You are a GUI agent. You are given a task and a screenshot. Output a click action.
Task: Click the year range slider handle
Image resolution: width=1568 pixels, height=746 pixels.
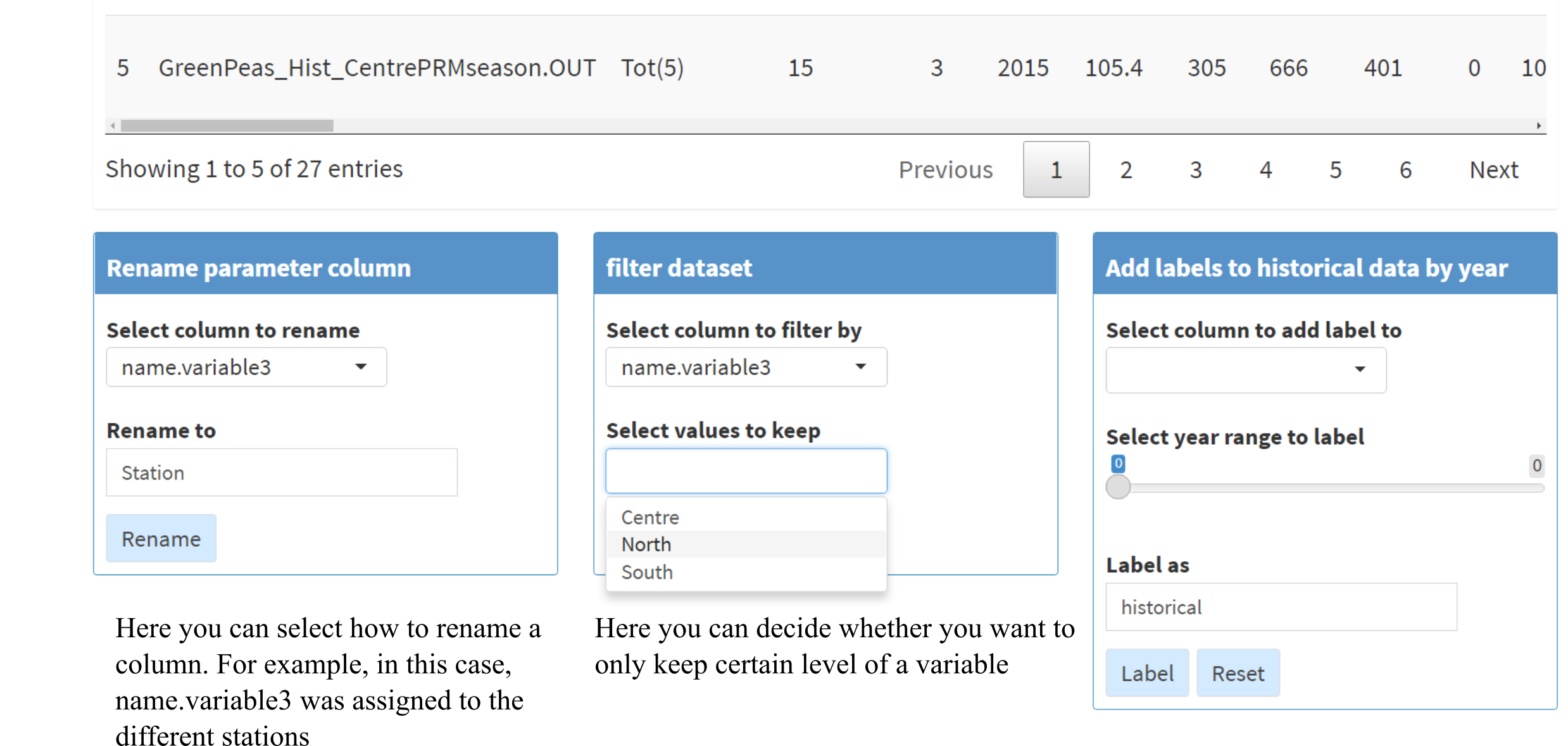tap(1118, 487)
